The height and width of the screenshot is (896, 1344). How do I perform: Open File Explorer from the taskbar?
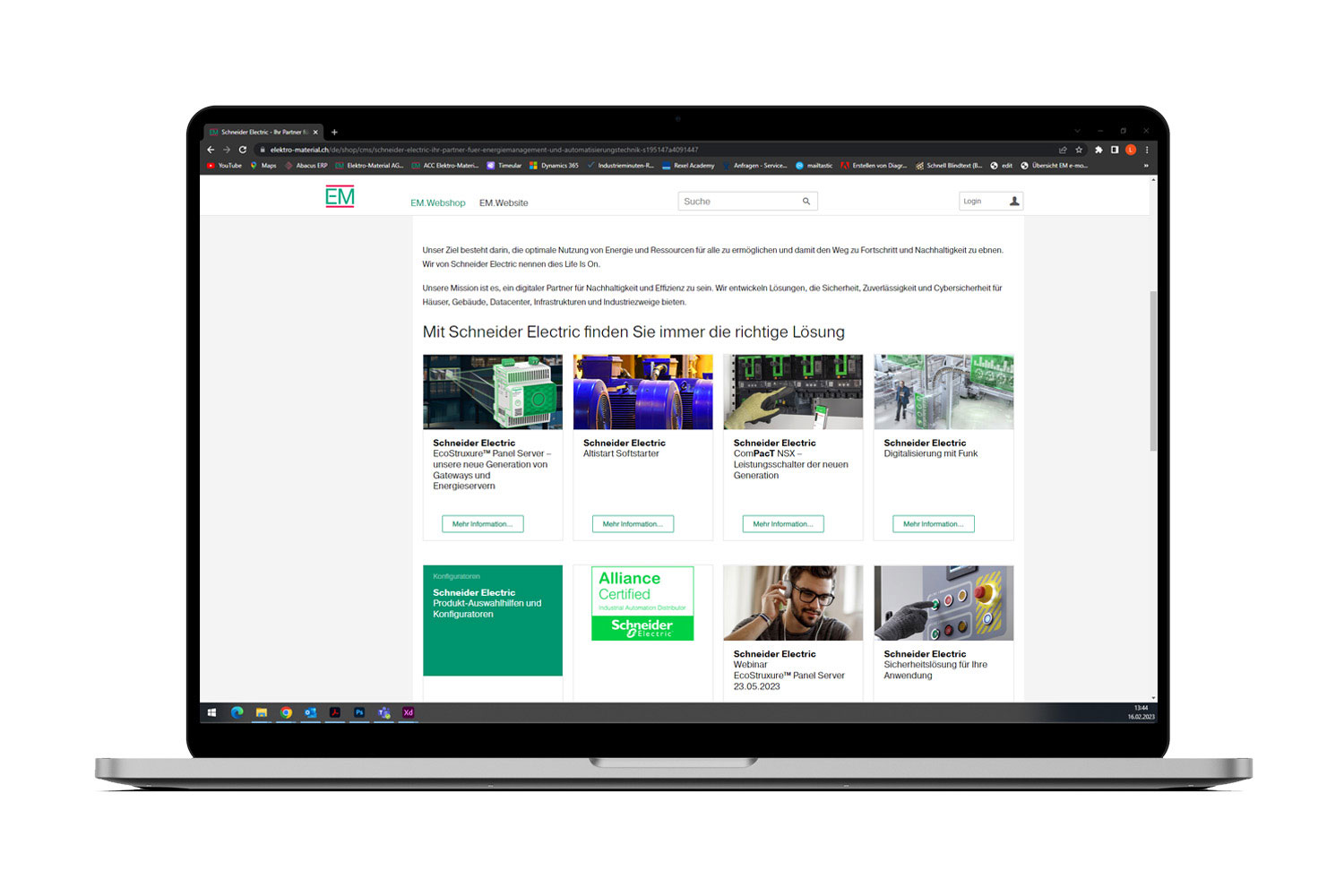pyautogui.click(x=262, y=713)
